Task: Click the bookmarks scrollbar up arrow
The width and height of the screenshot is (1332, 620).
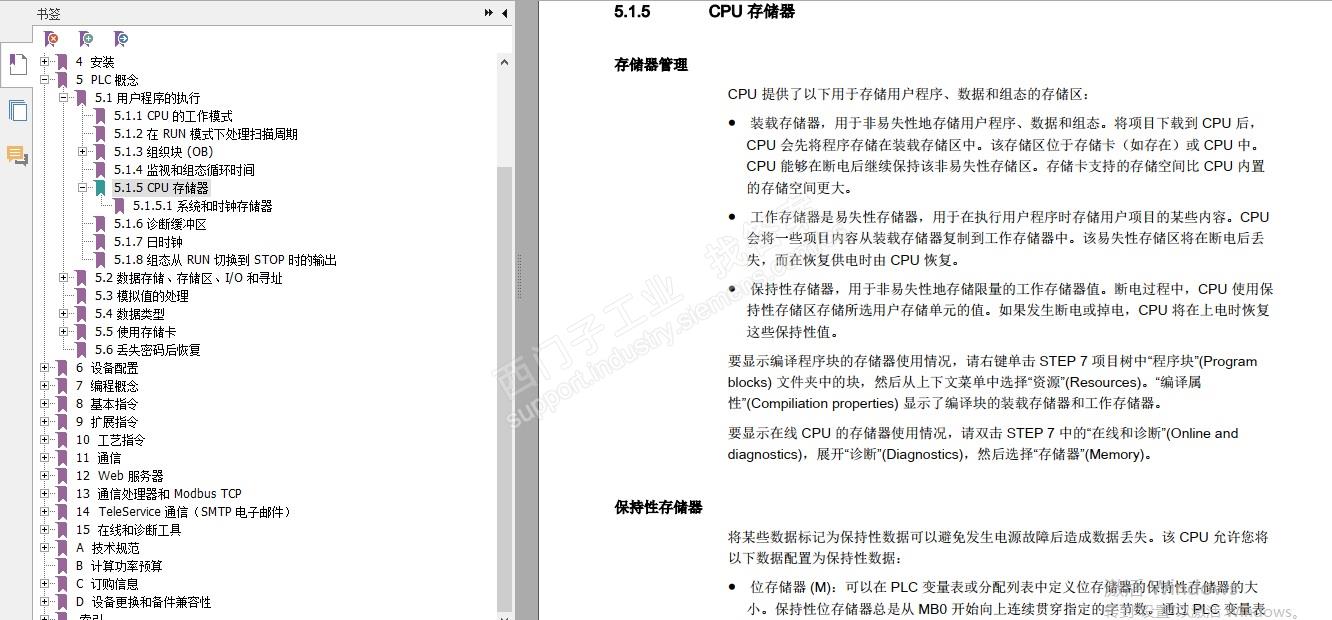Action: pos(504,61)
